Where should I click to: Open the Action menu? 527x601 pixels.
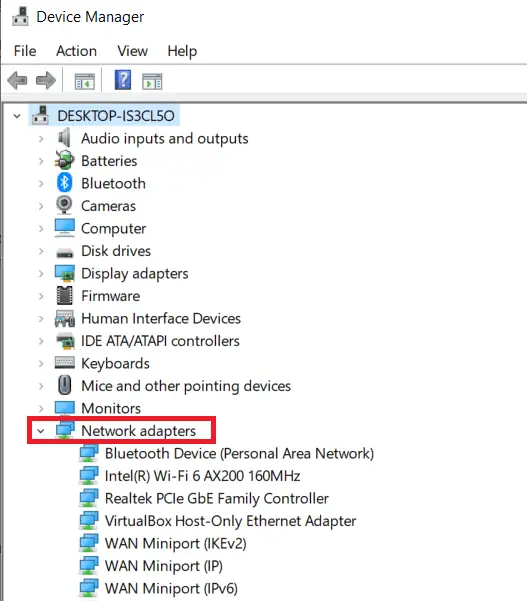click(76, 51)
